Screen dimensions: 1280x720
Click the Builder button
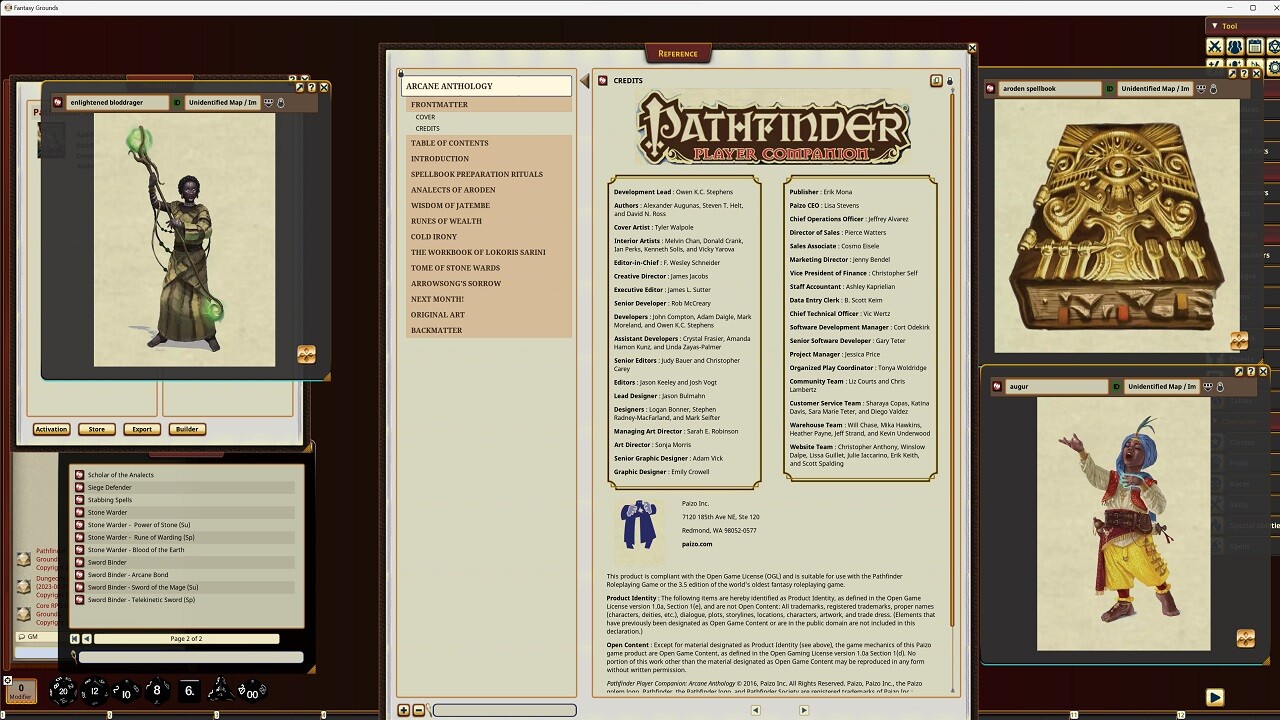pos(187,429)
